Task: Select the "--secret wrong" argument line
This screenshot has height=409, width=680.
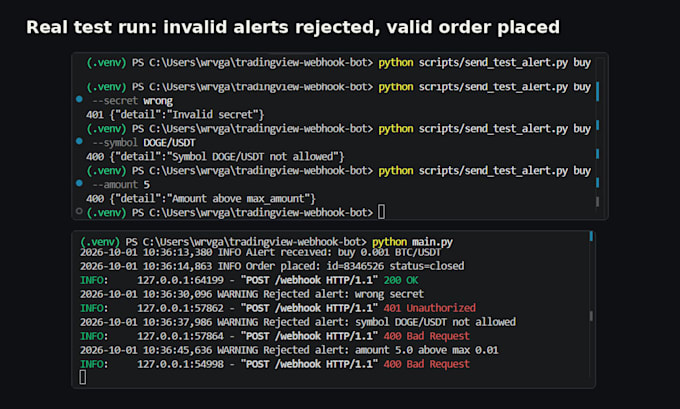Action: pyautogui.click(x=133, y=101)
